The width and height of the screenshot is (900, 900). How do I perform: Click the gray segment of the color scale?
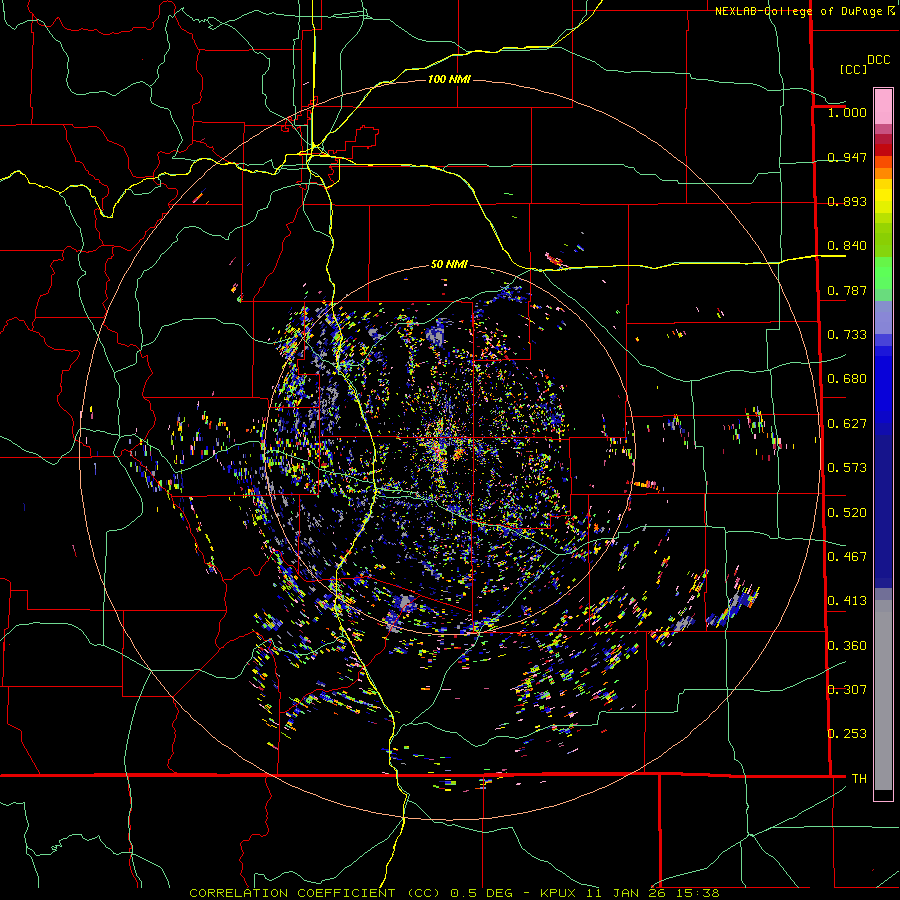click(883, 695)
